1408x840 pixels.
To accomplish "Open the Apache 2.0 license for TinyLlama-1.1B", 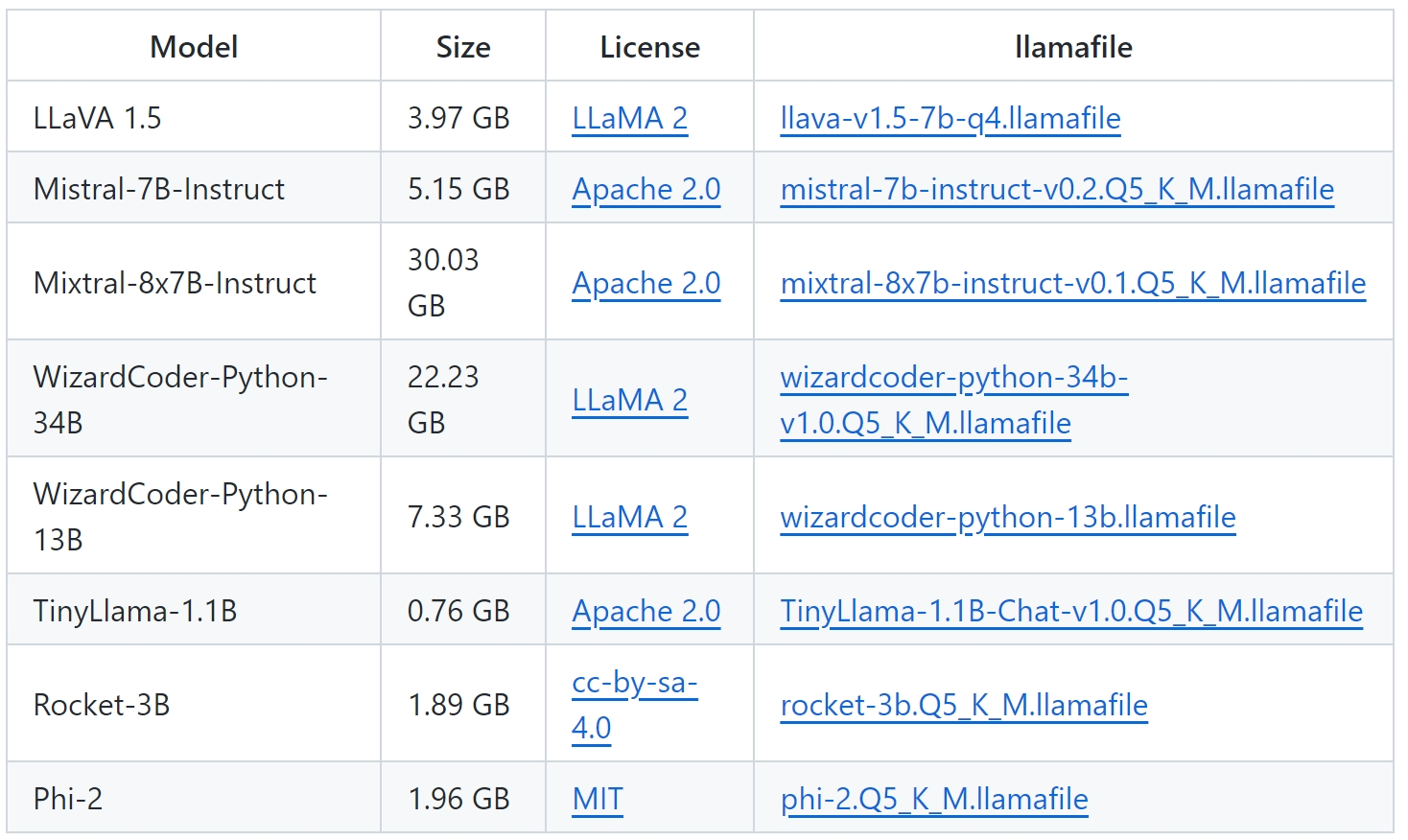I will (646, 611).
